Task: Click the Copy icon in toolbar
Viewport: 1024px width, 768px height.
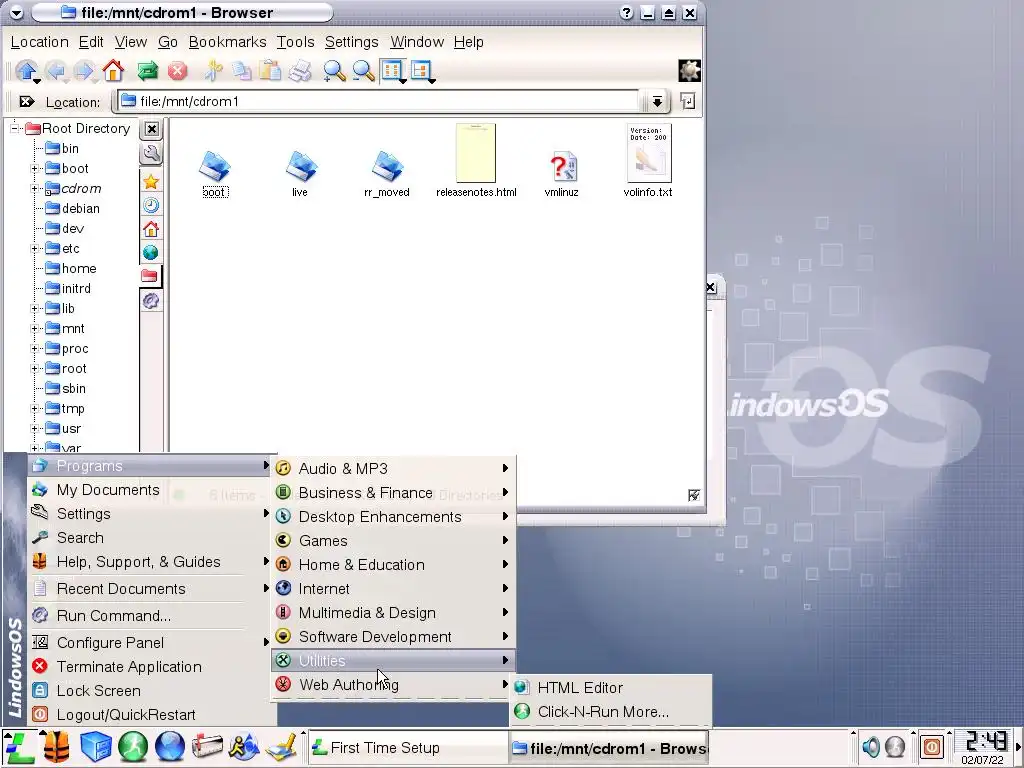Action: pyautogui.click(x=242, y=71)
